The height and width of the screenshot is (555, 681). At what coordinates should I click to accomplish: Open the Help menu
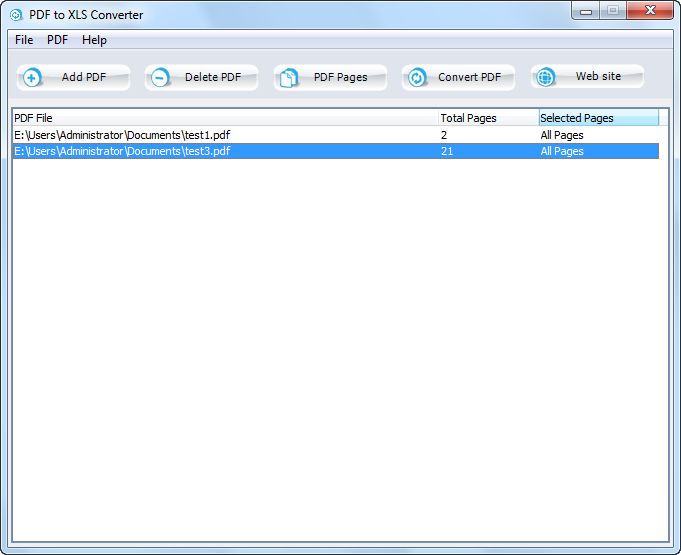(94, 40)
